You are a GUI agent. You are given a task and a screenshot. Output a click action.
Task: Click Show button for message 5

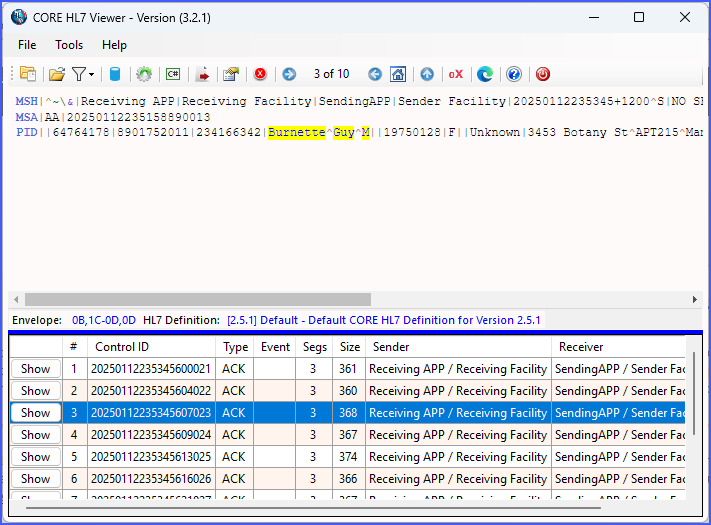tap(36, 457)
